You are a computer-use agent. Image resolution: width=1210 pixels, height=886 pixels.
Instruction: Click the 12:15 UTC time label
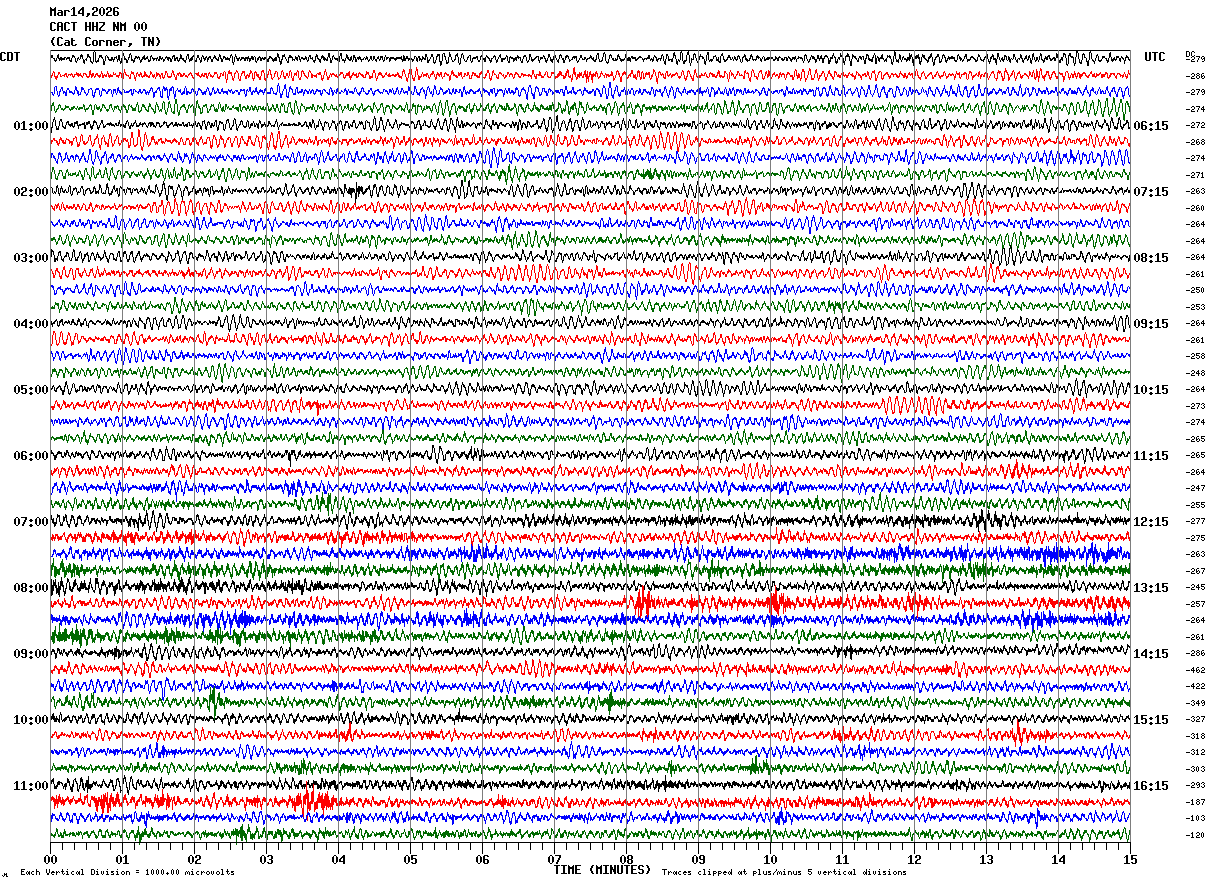click(1151, 522)
